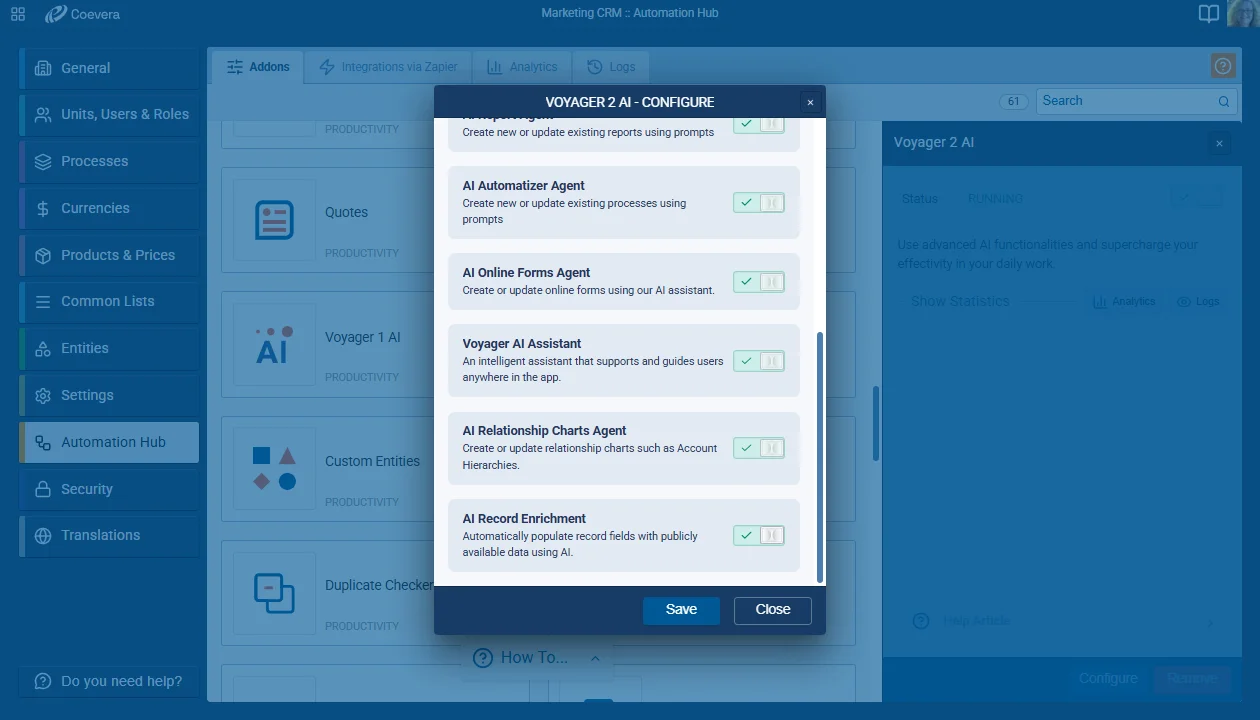Open Processes in the sidebar
1260x720 pixels.
coord(109,161)
